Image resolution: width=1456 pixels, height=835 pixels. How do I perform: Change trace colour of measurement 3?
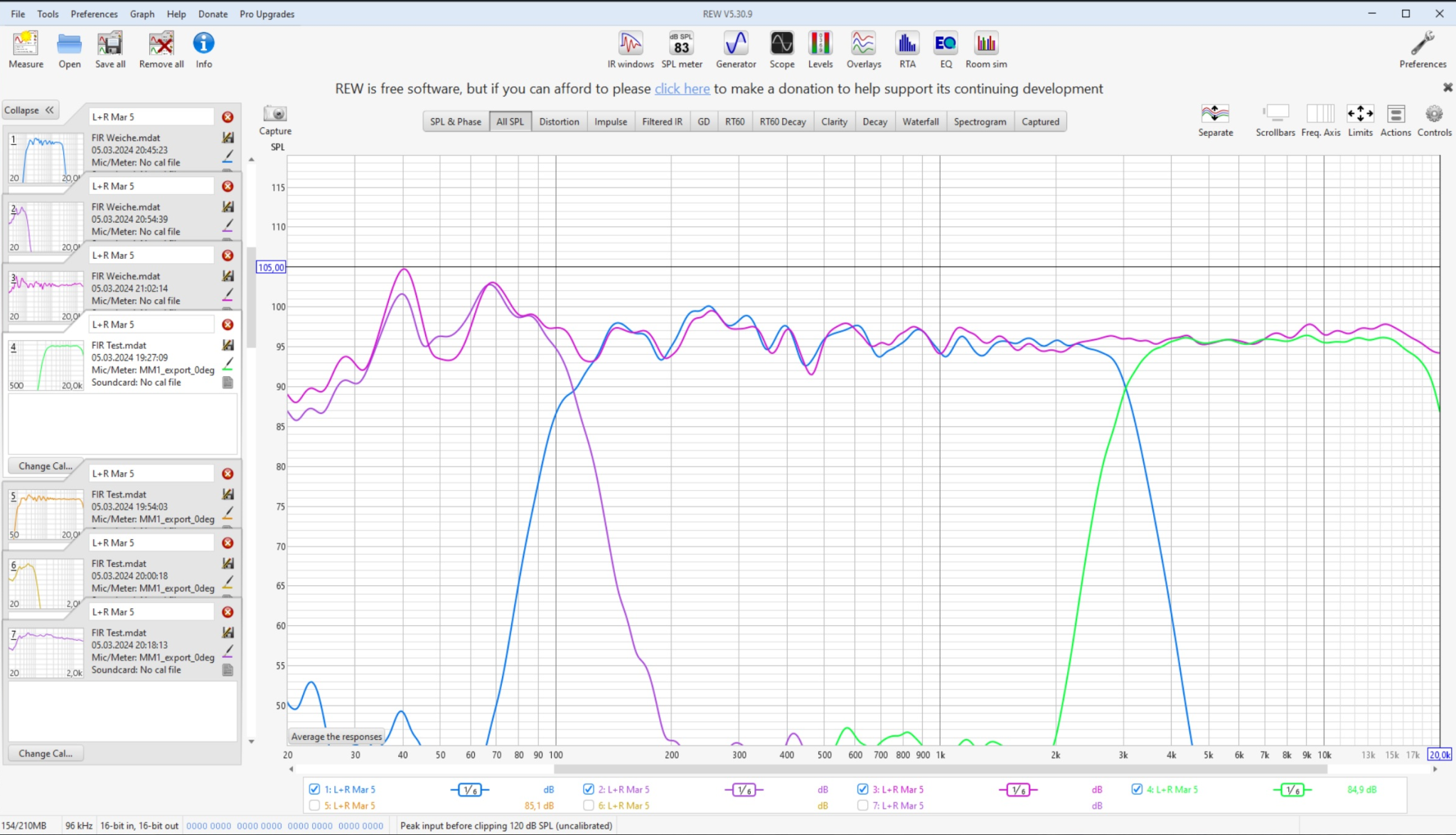(x=228, y=294)
